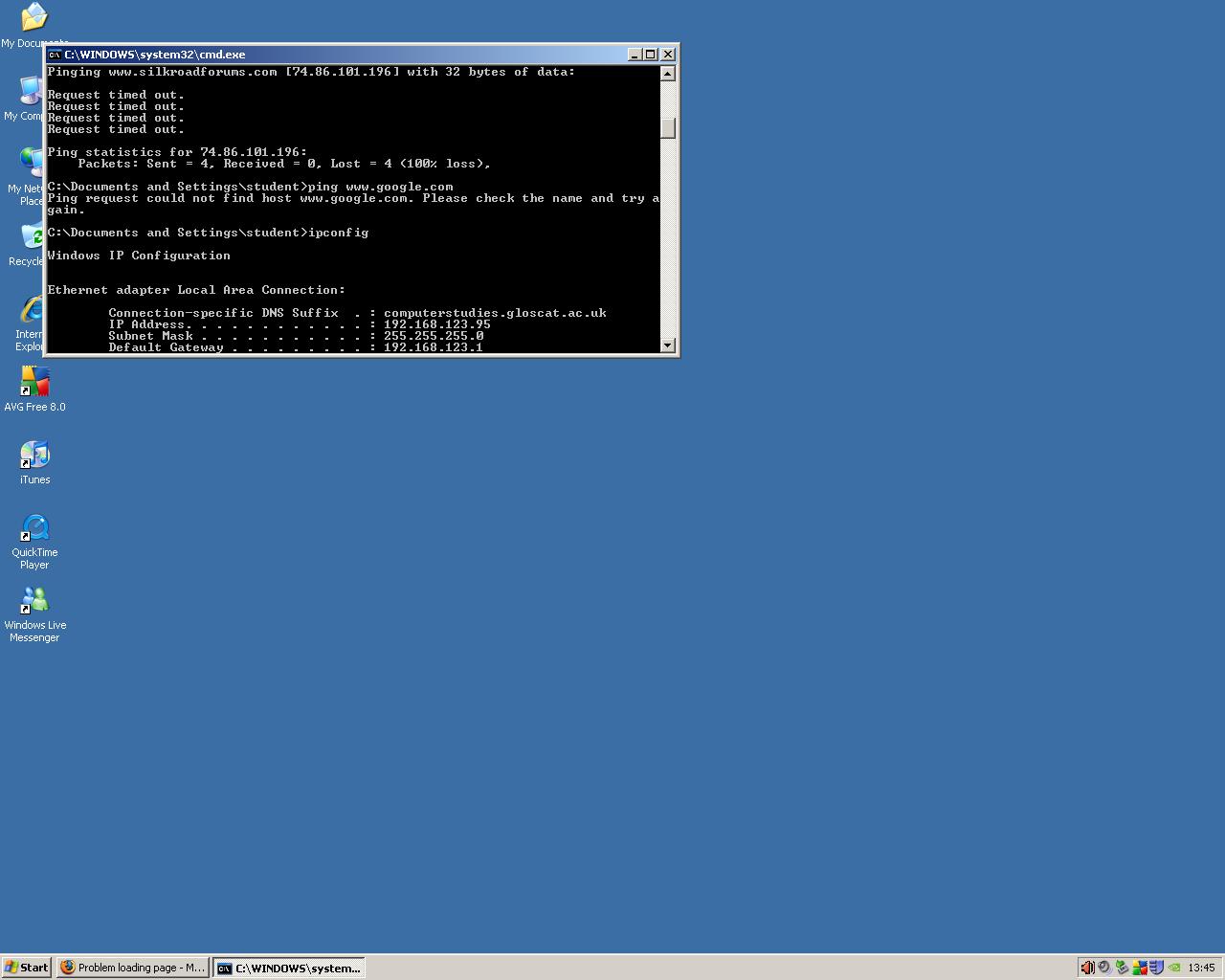Select the AVG Free 8.0 desktop icon

click(x=34, y=390)
